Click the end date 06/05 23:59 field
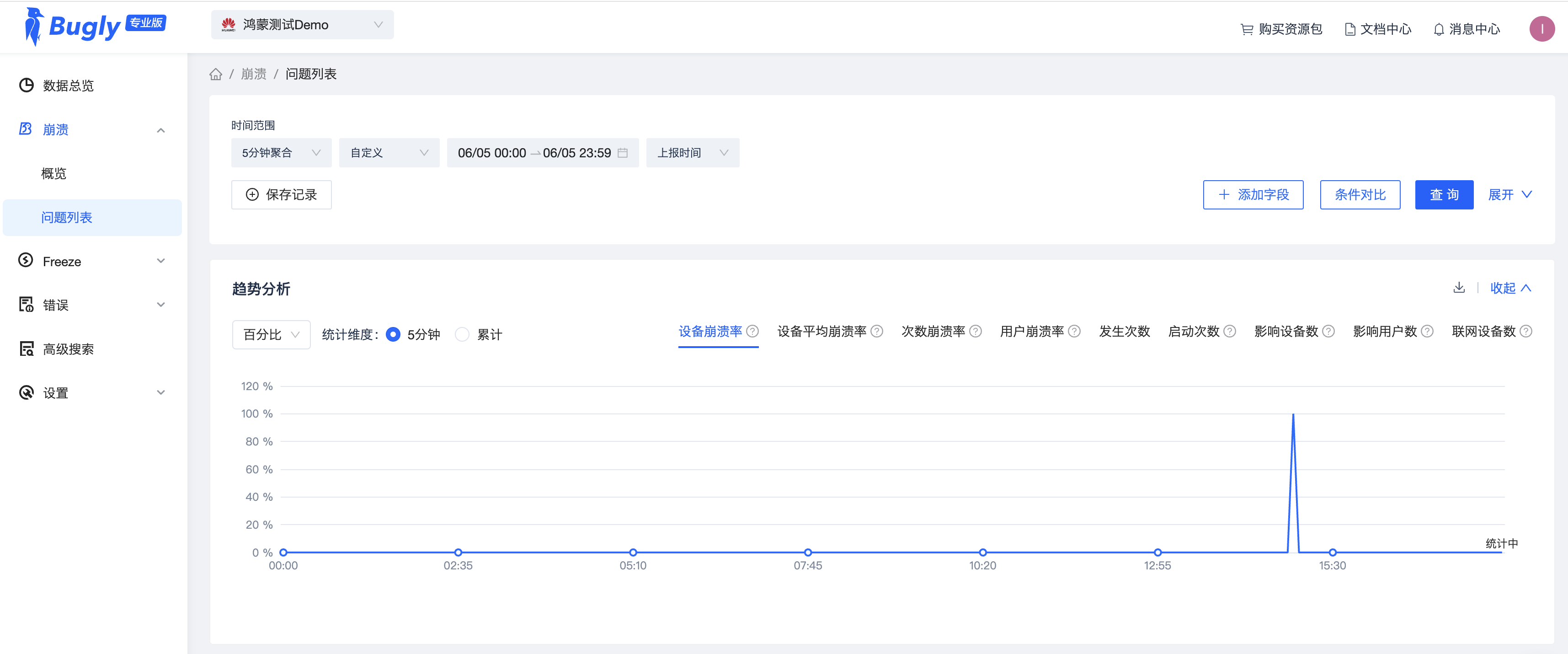The width and height of the screenshot is (1568, 654). 576,152
